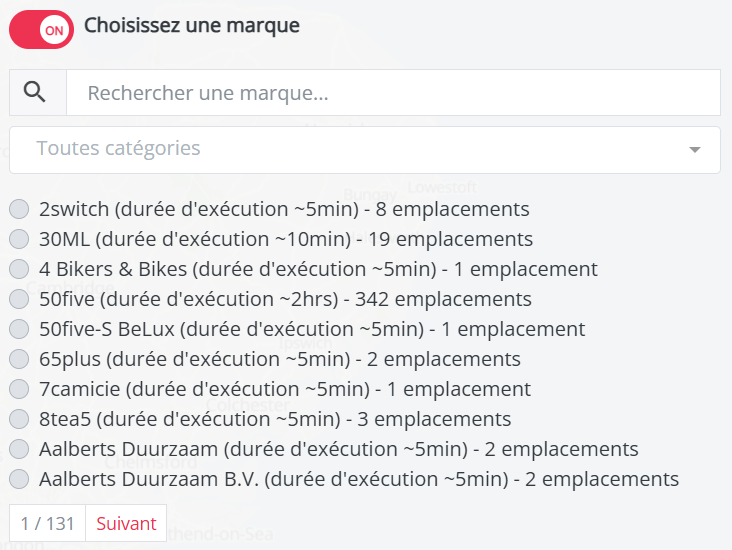The width and height of the screenshot is (732, 550).
Task: Click the '1 / 131' page indicator
Action: pos(47,523)
